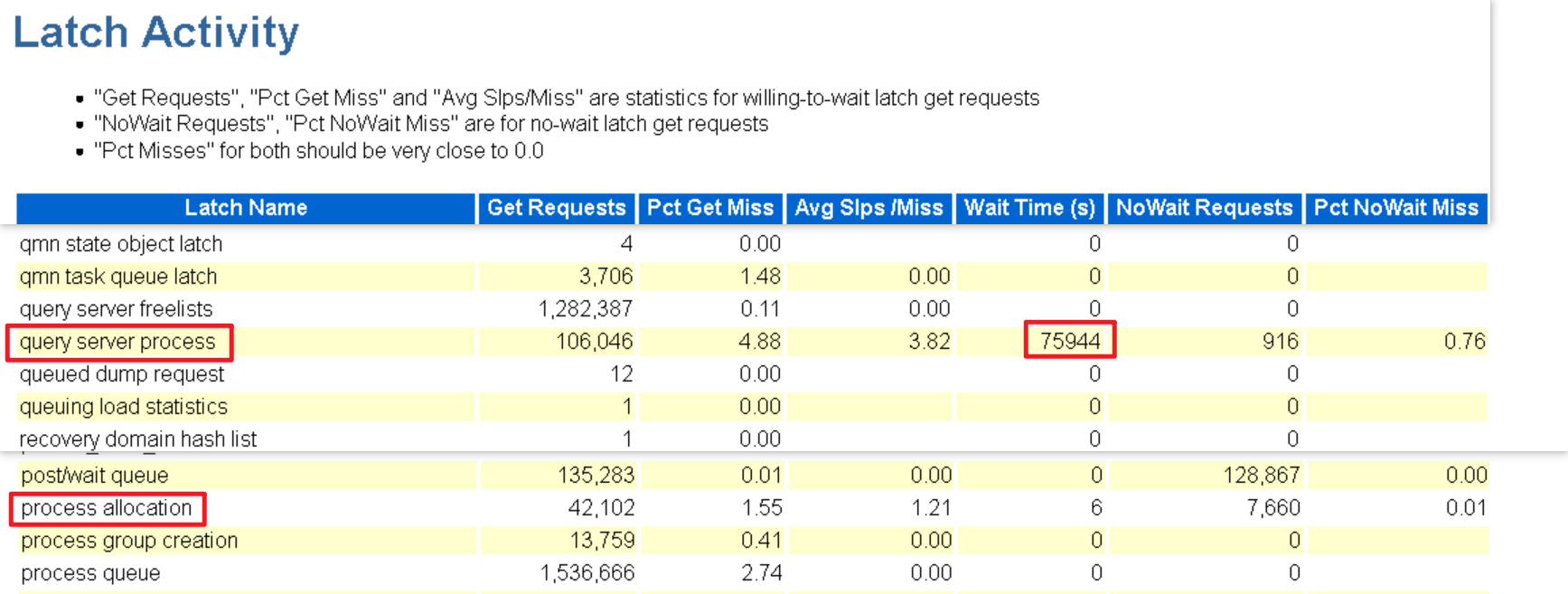Select the query server process latch name
This screenshot has width=1568, height=594.
(x=117, y=342)
